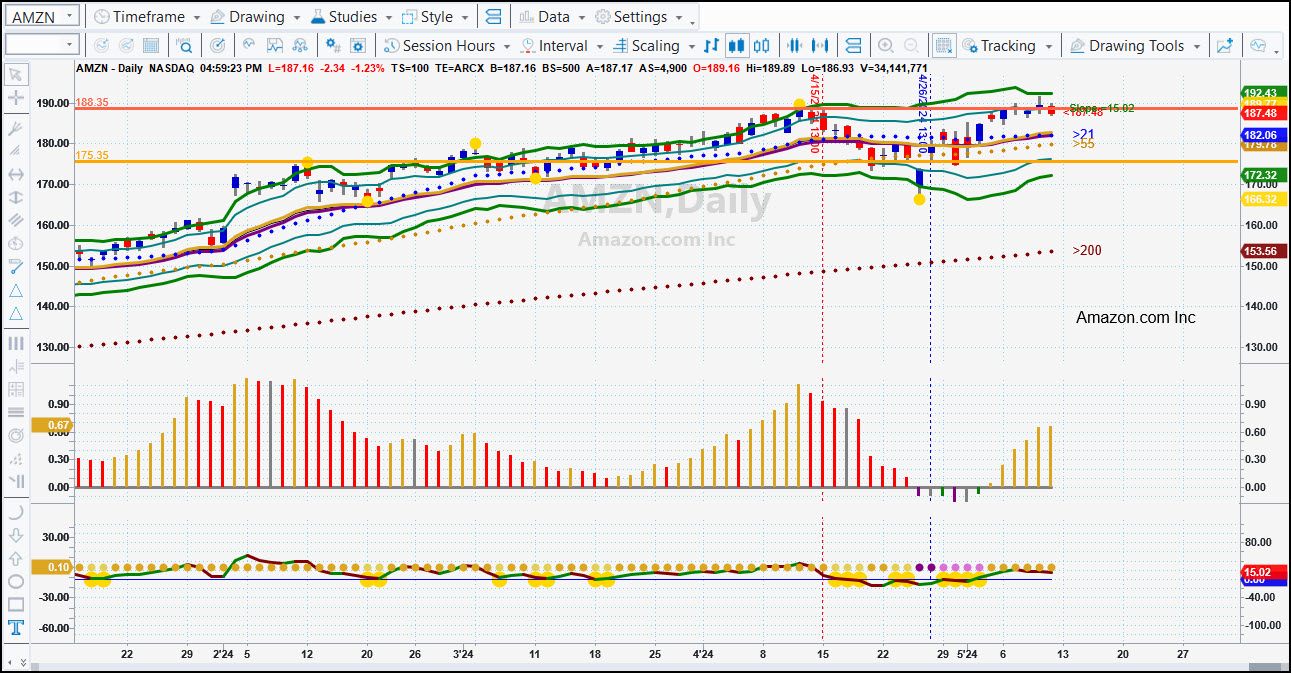The width and height of the screenshot is (1291, 673).
Task: Expand the Data dropdown arrow
Action: (x=581, y=18)
